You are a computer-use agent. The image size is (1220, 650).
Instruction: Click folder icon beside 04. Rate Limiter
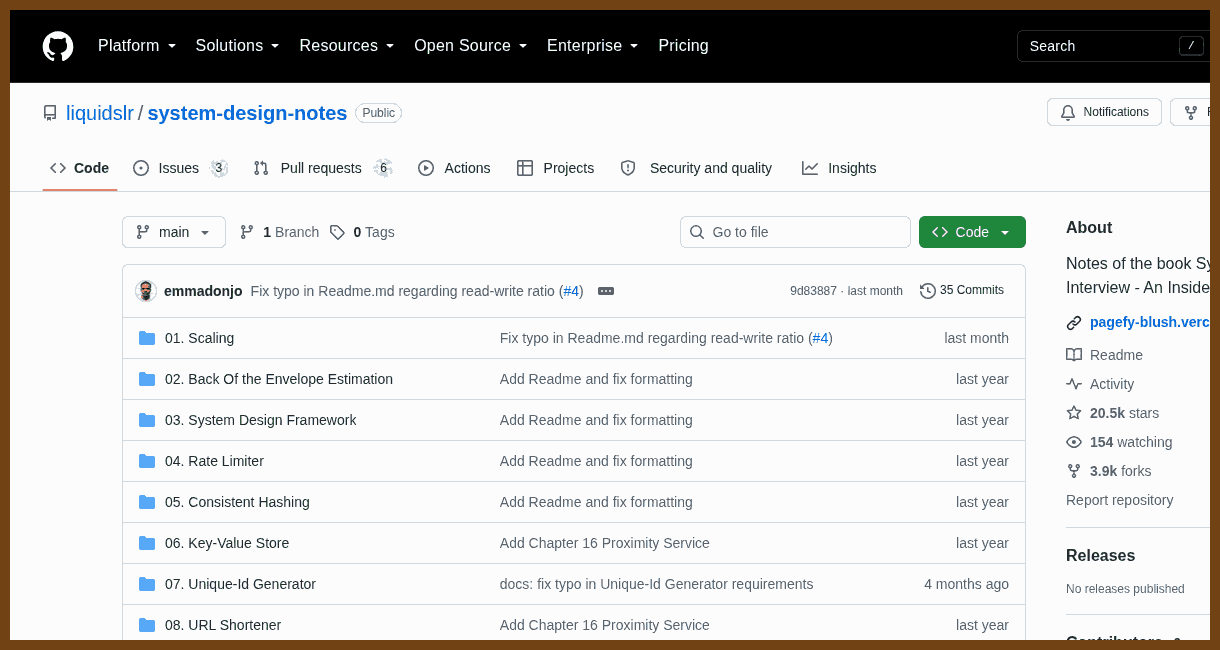tap(147, 461)
